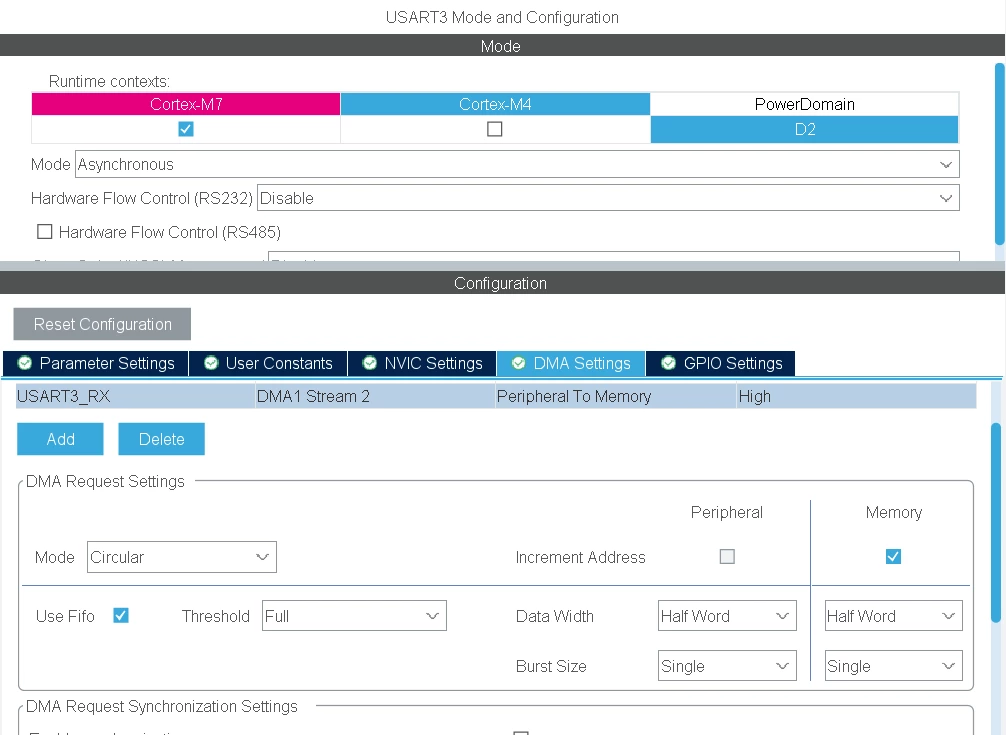Viewport: 1006px width, 735px height.
Task: Enable the Cortex-M4 runtime context checkbox
Action: [x=495, y=129]
